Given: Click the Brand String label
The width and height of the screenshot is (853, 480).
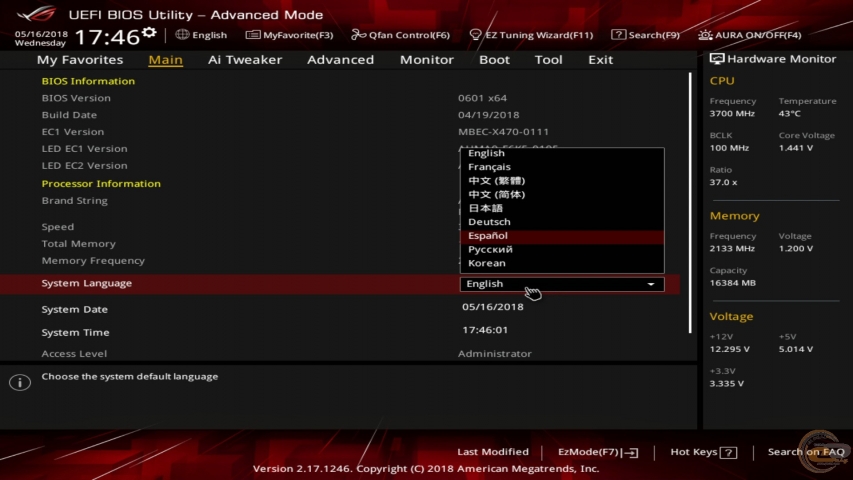Looking at the screenshot, I should point(75,200).
